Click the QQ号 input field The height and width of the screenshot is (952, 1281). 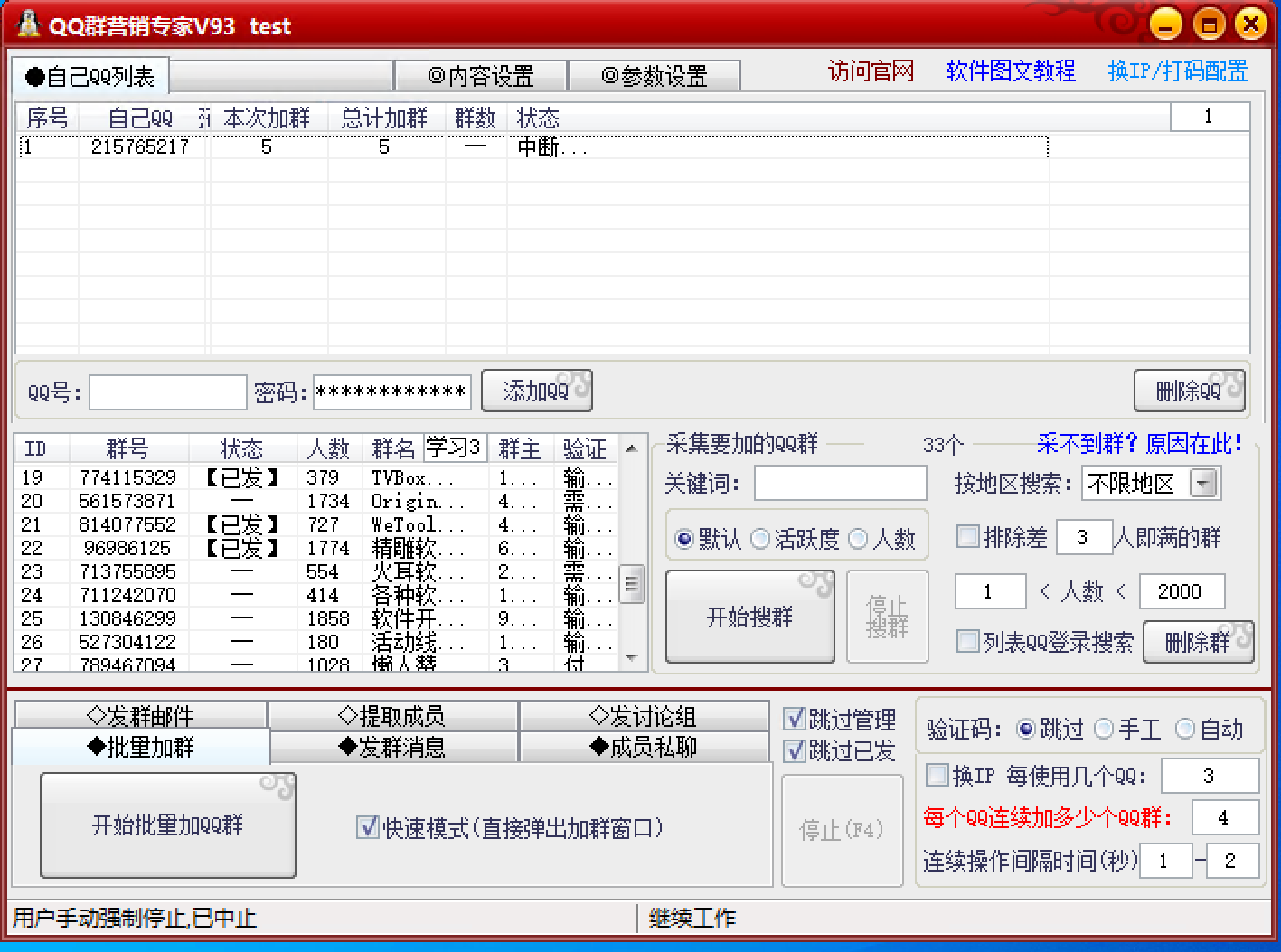point(168,392)
